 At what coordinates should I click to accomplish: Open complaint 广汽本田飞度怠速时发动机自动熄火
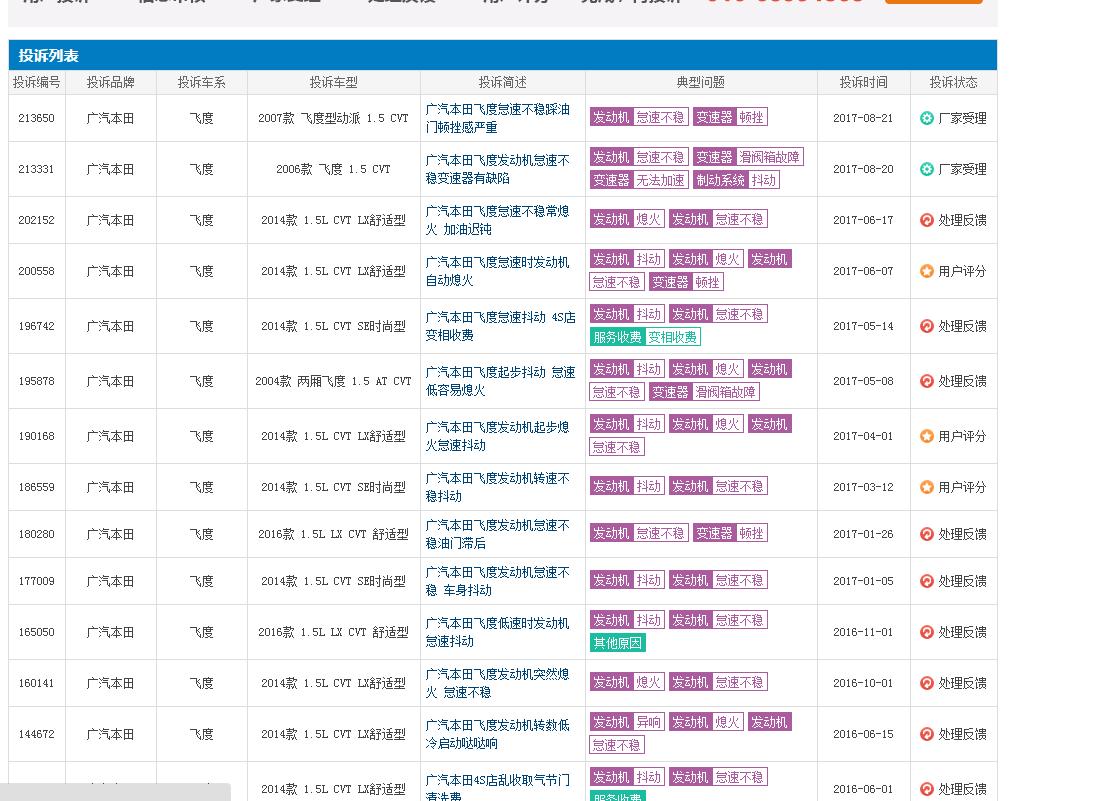pos(498,271)
